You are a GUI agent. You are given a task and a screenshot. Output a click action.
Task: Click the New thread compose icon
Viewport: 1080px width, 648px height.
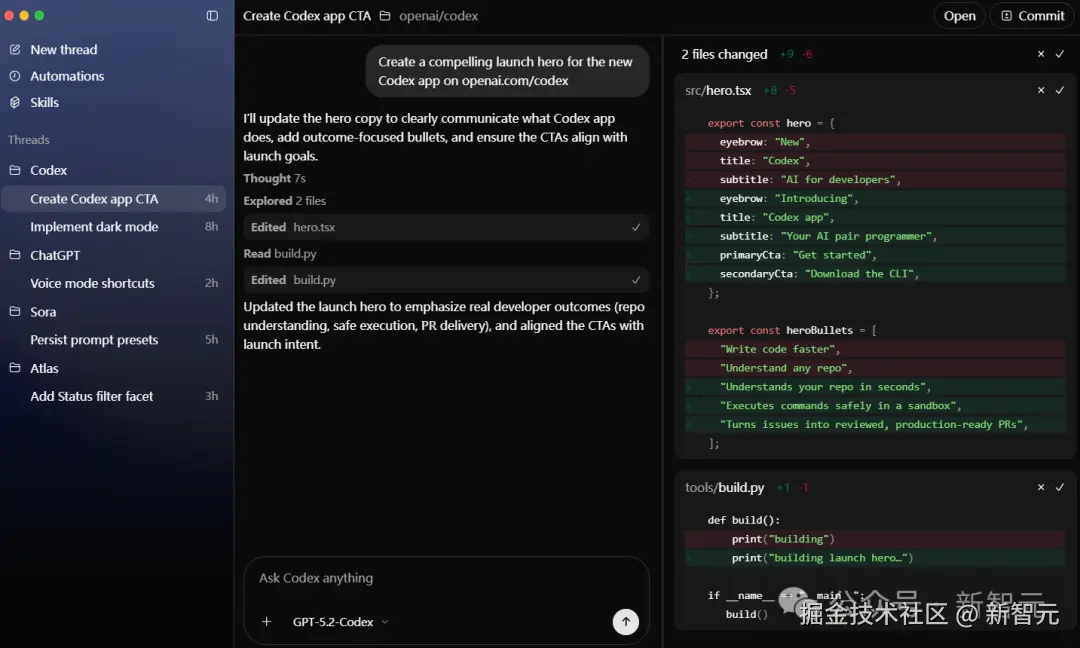click(14, 50)
